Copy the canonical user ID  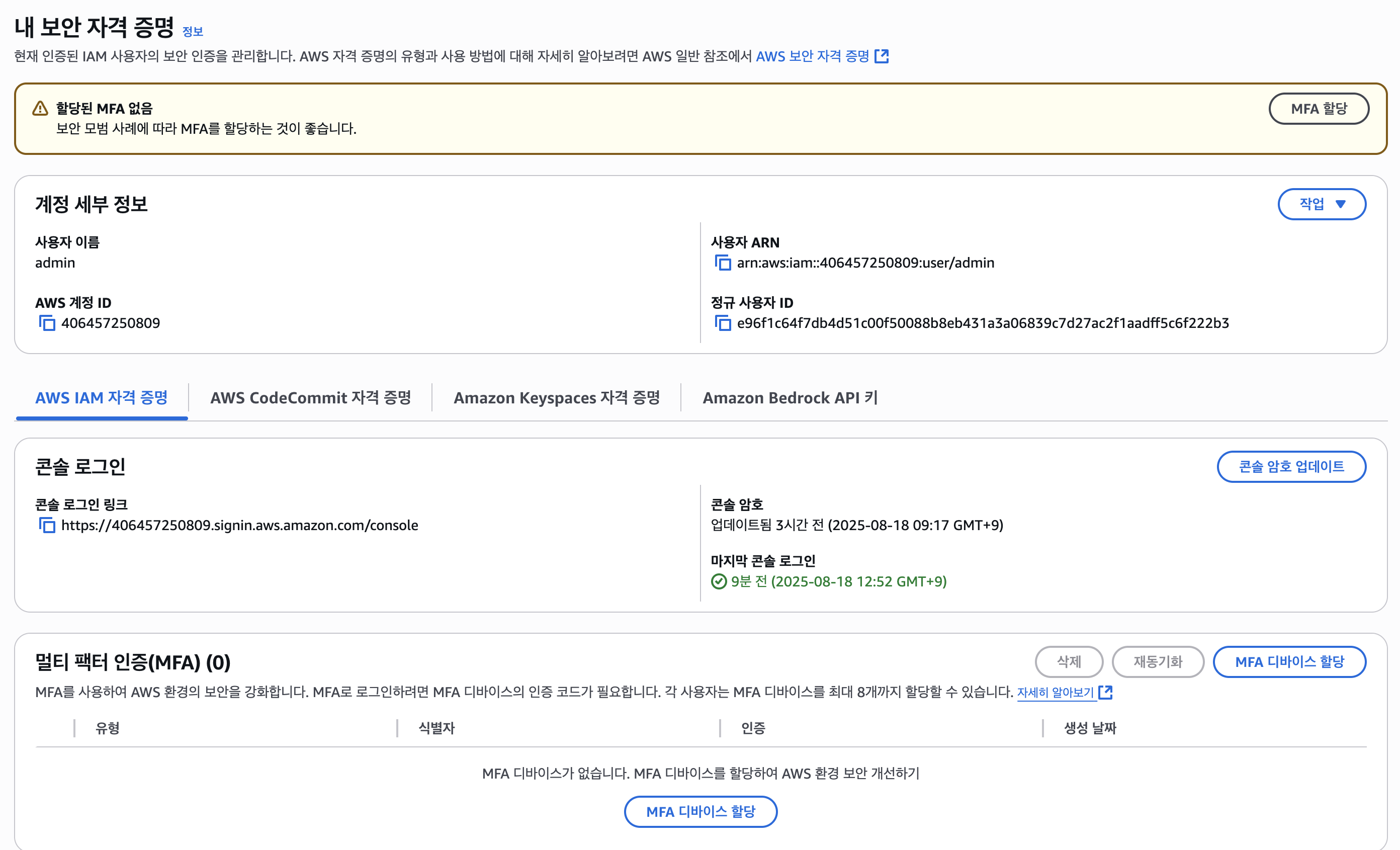722,323
